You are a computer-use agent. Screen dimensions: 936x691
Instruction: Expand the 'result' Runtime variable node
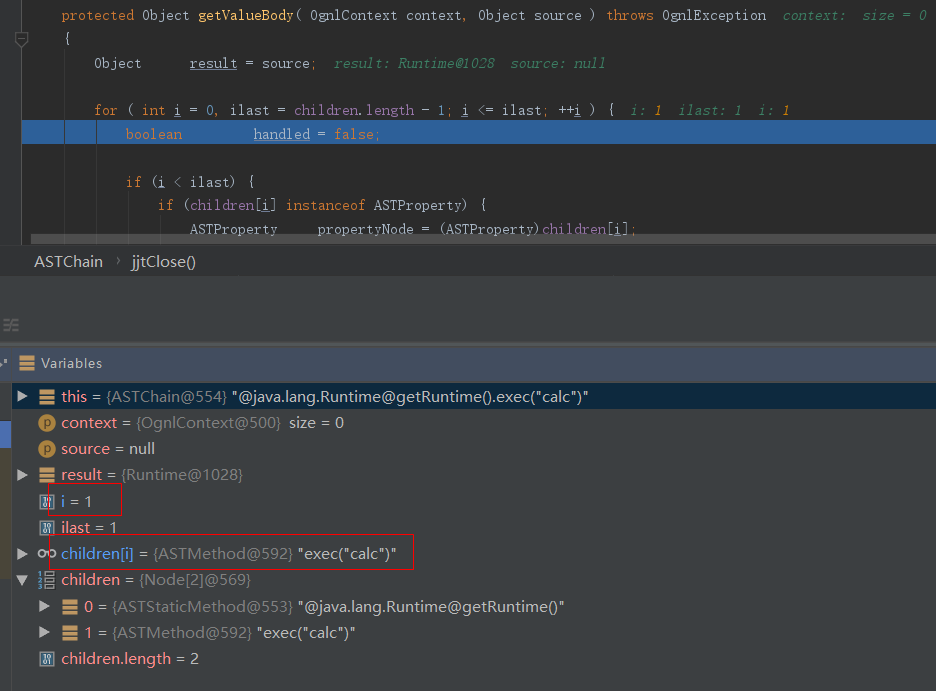point(22,475)
